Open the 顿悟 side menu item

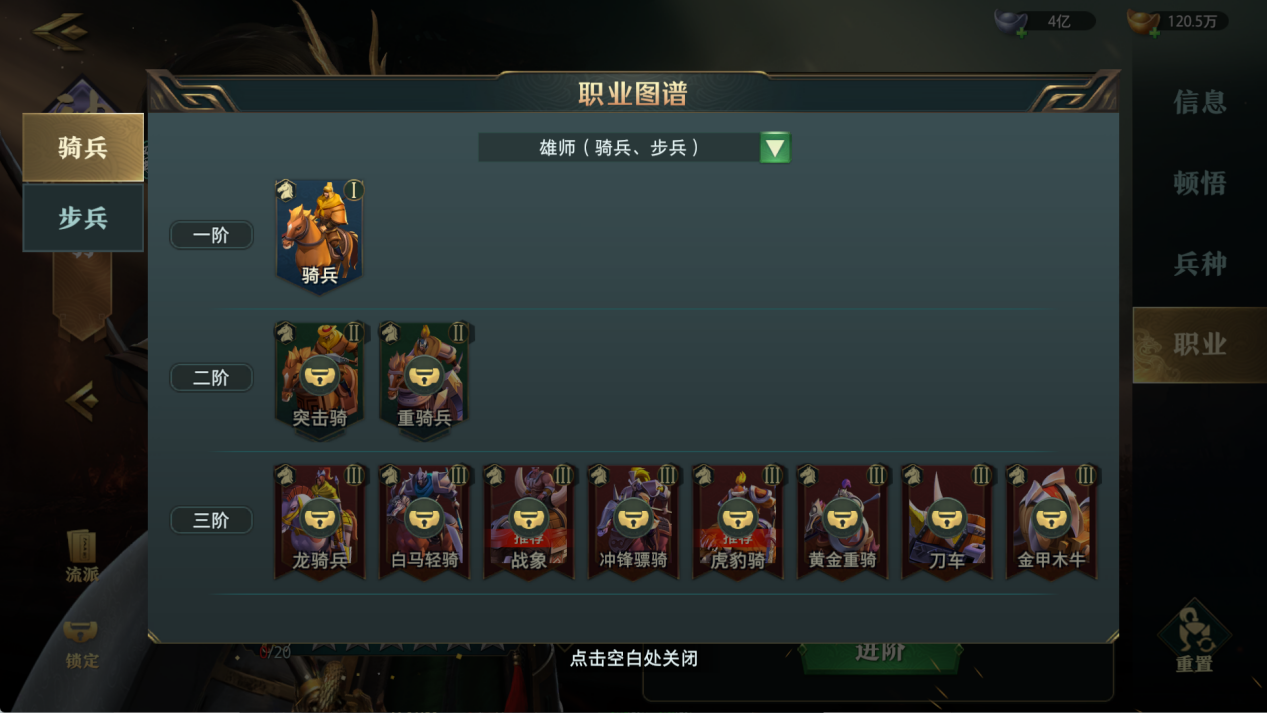1199,183
